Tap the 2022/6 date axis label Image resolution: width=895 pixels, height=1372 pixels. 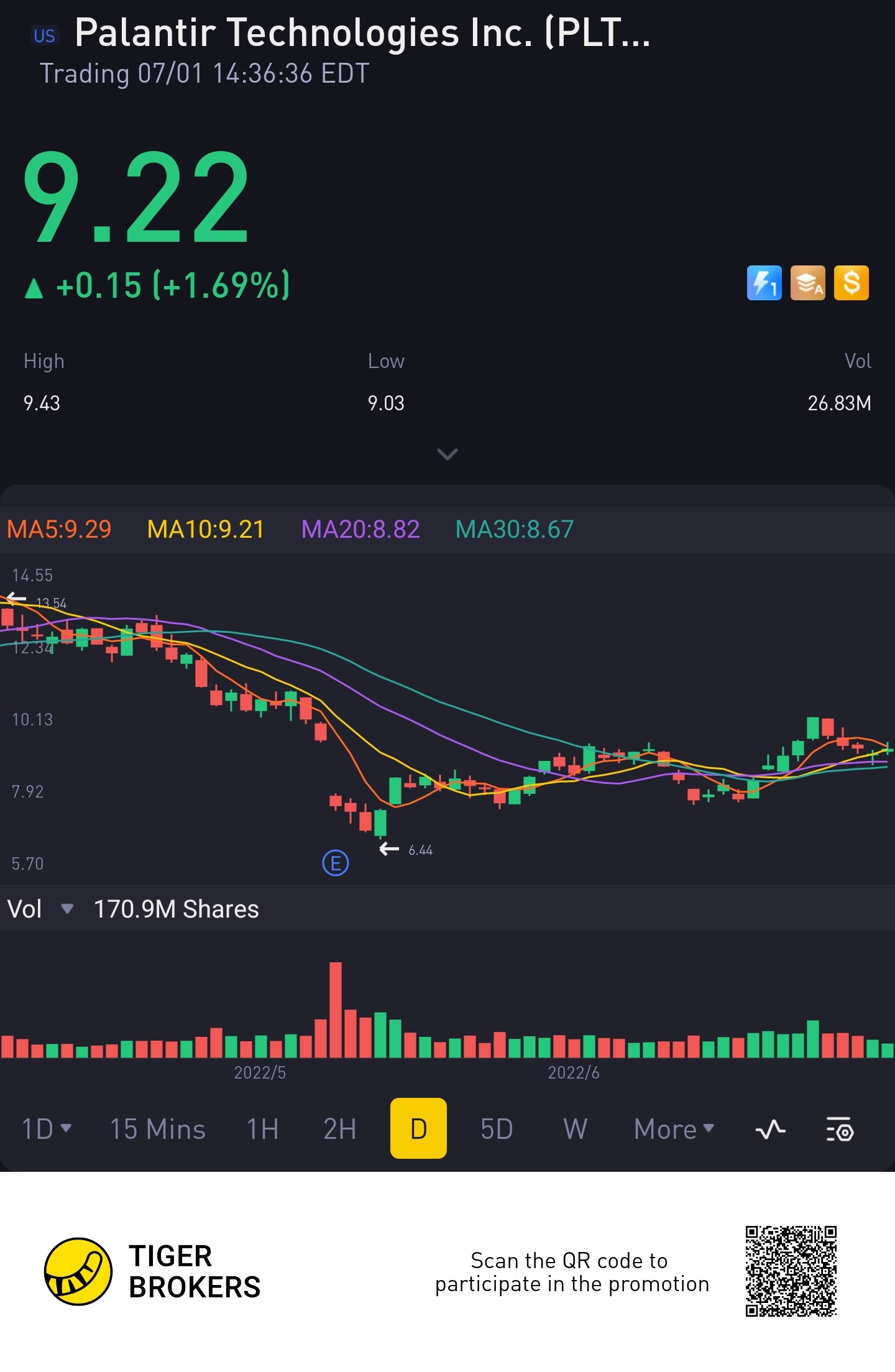tap(574, 1072)
